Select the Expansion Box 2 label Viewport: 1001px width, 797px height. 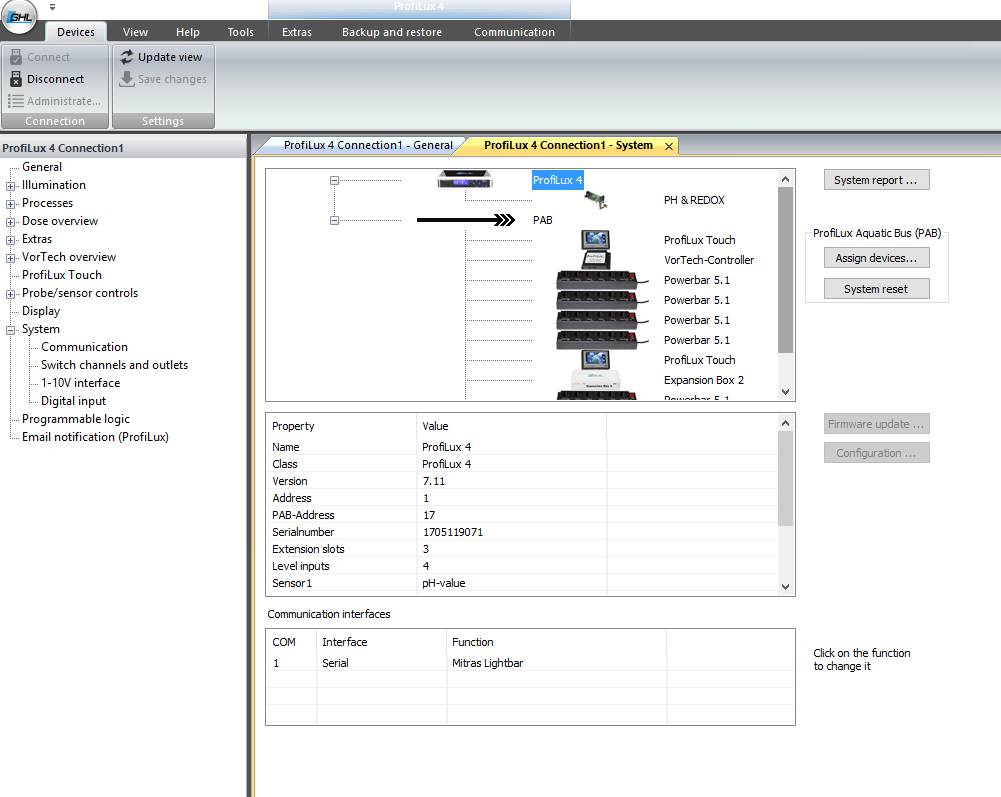[x=704, y=380]
